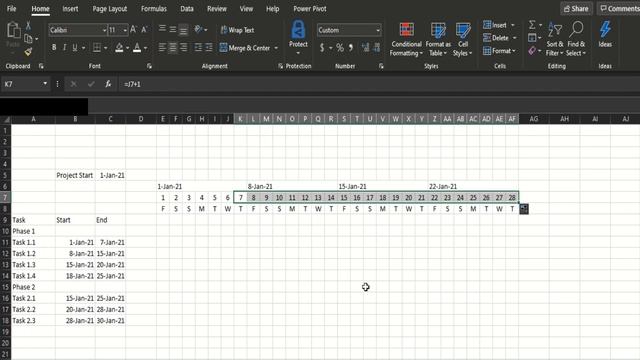640x360 pixels.
Task: Open Find & Select menu
Action: (576, 39)
